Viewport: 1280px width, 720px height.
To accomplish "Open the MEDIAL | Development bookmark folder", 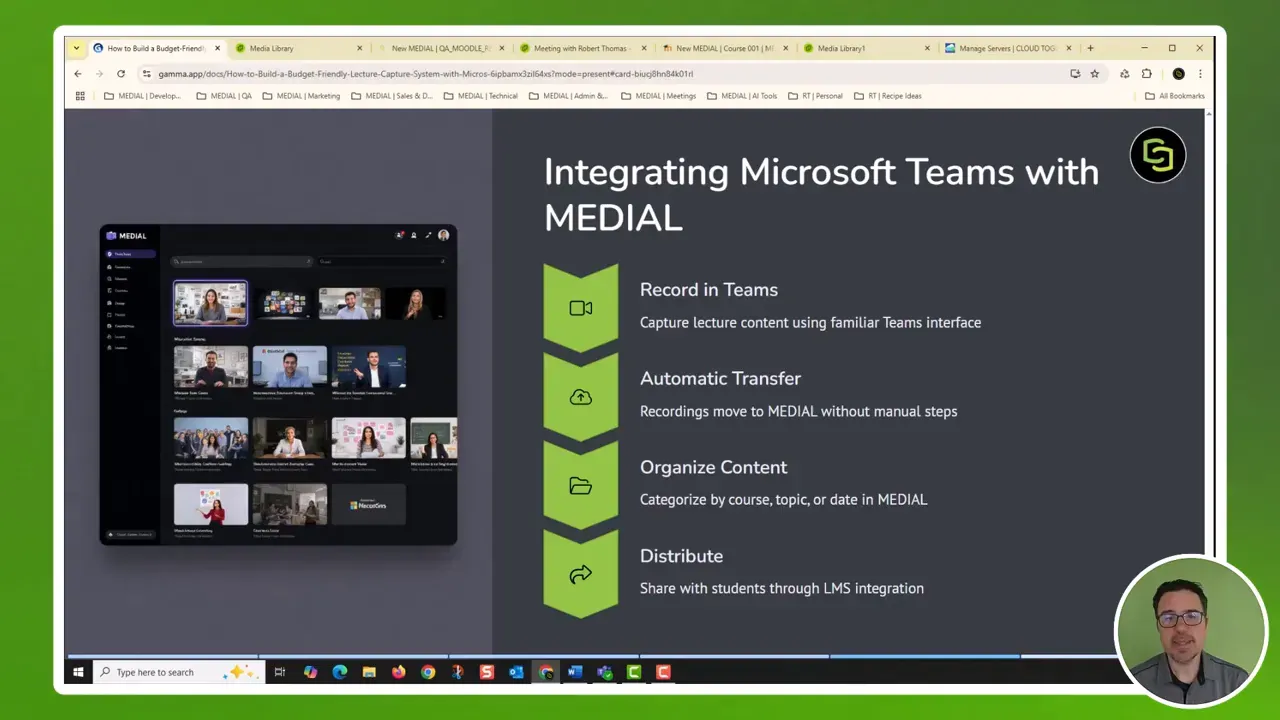I will coord(143,96).
